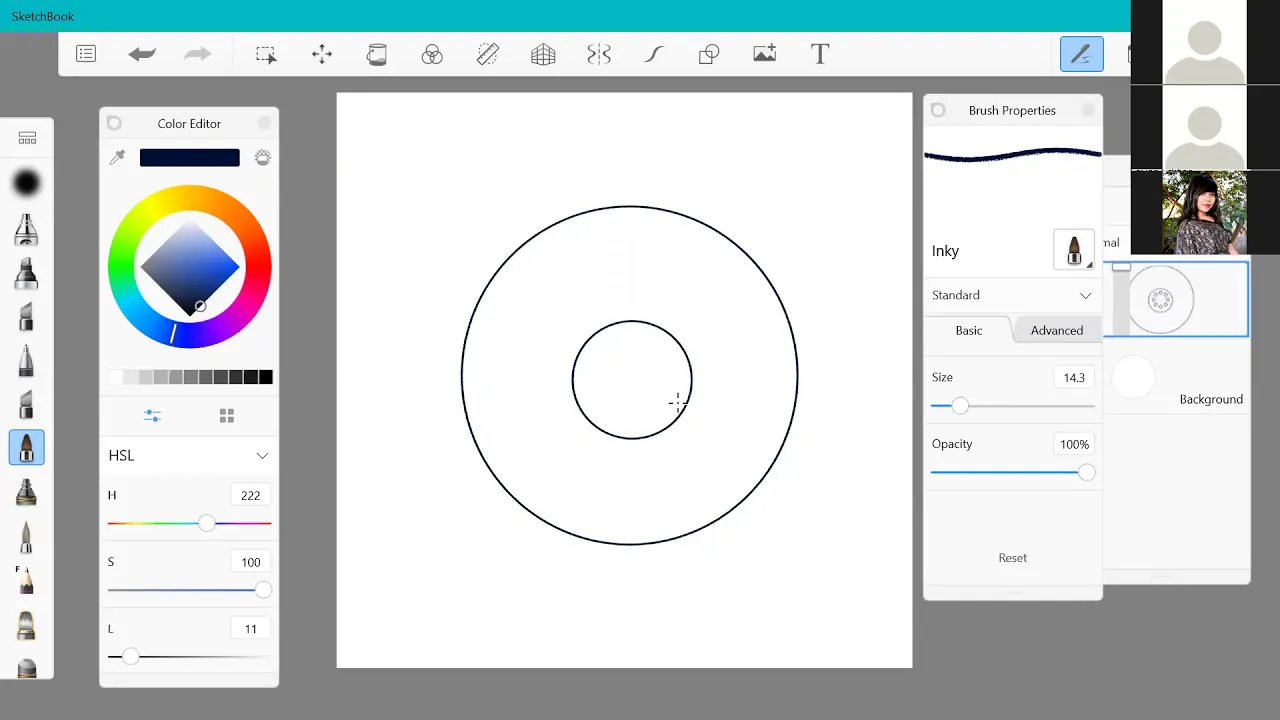Move the brush Size slider handle
1280x720 pixels.
(x=960, y=405)
